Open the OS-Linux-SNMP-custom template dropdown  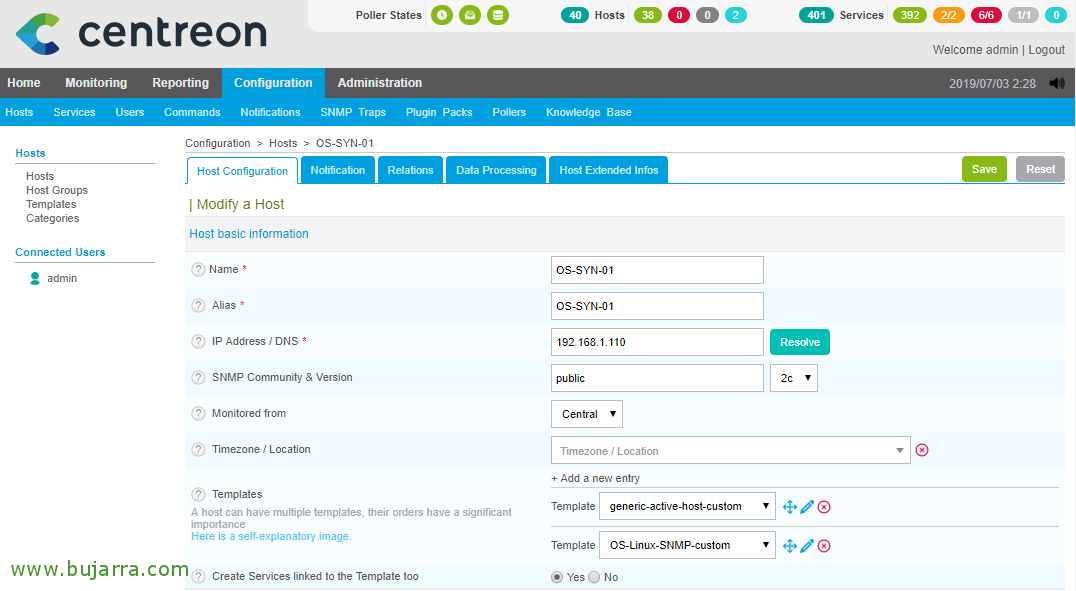pyautogui.click(x=688, y=545)
